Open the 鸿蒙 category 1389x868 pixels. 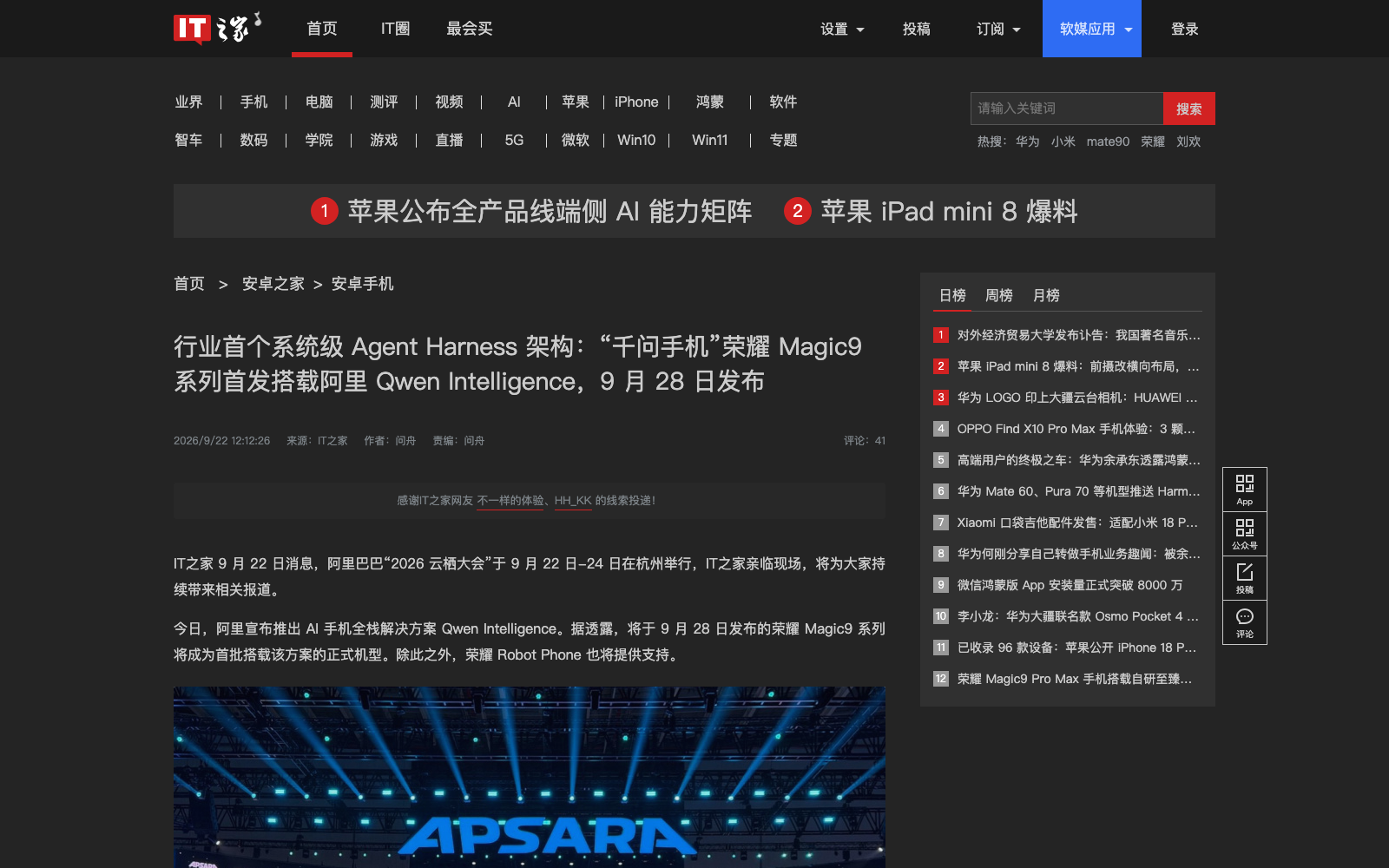click(710, 102)
